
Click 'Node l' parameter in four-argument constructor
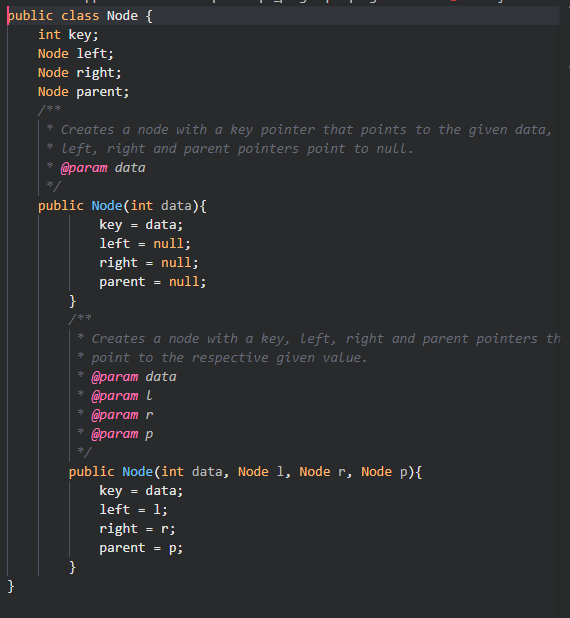coord(261,472)
